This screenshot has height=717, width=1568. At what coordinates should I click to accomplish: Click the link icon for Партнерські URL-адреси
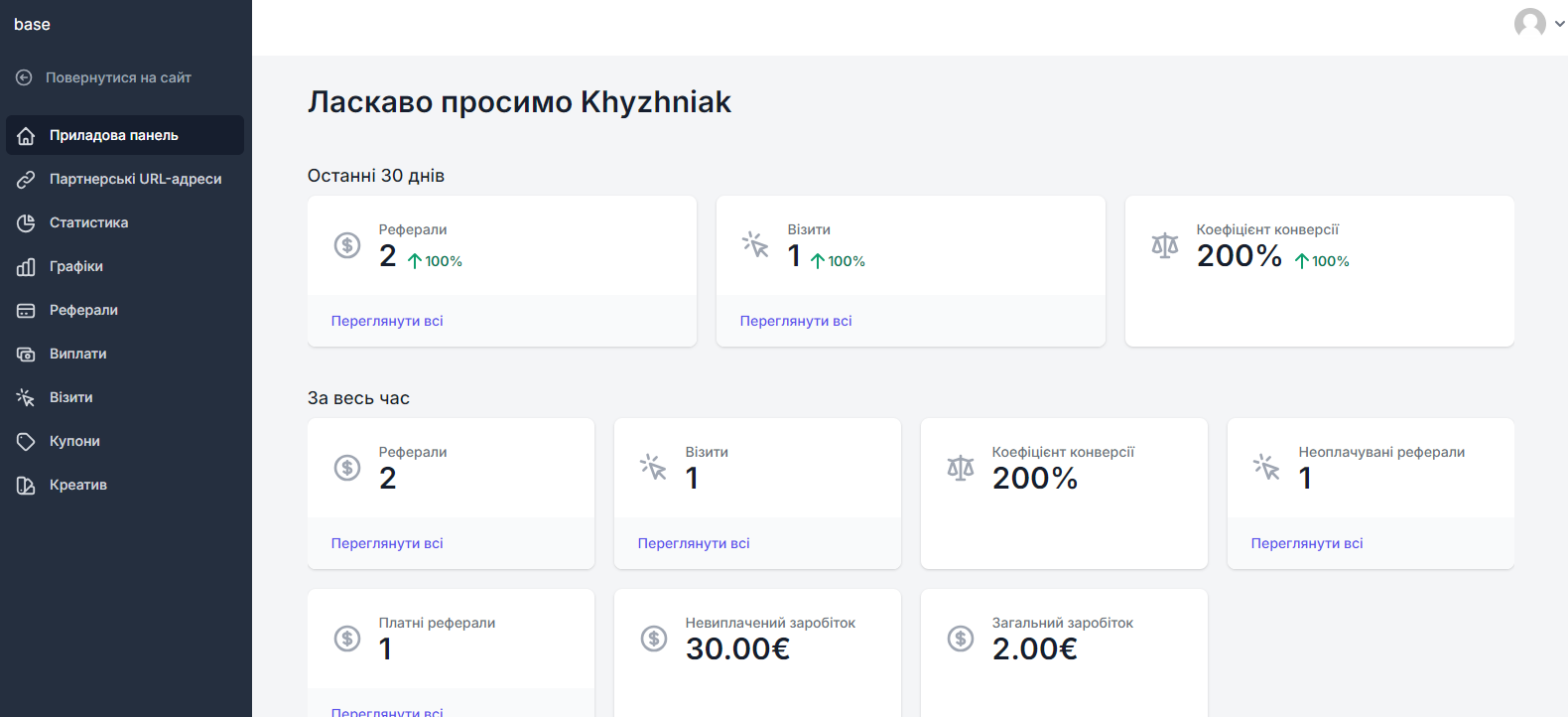[x=26, y=179]
